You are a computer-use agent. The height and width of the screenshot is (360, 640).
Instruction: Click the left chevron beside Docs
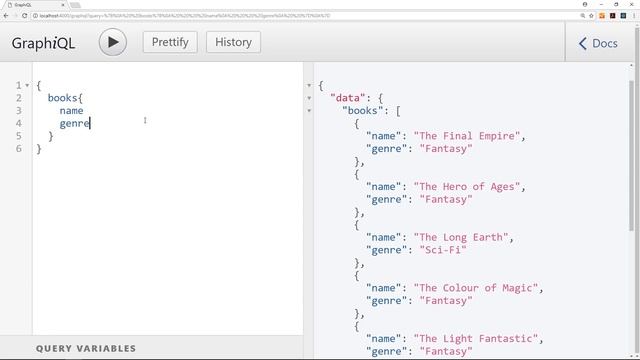click(x=583, y=43)
